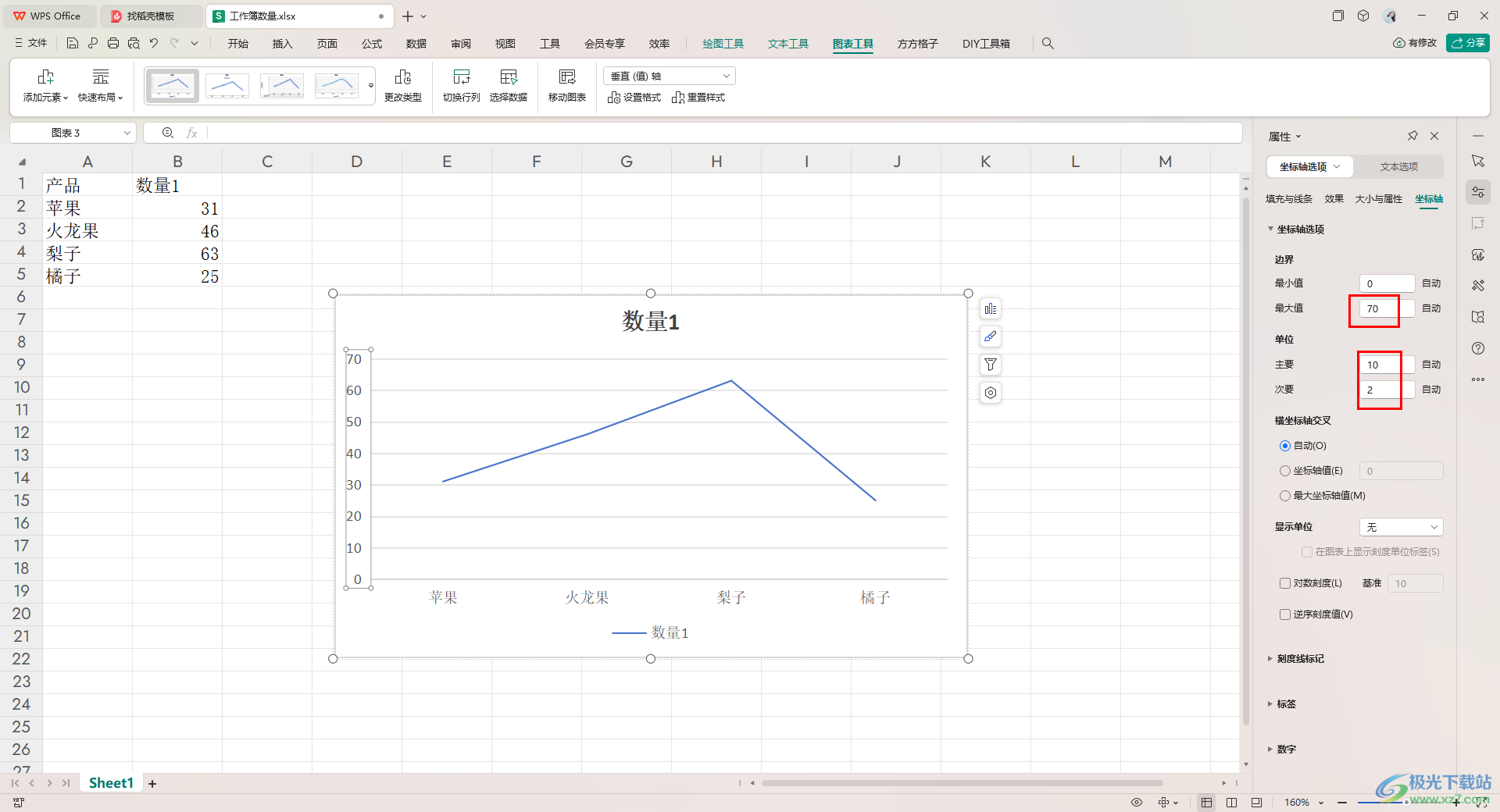Open the 文件 menu
The image size is (1500, 812).
coord(31,44)
